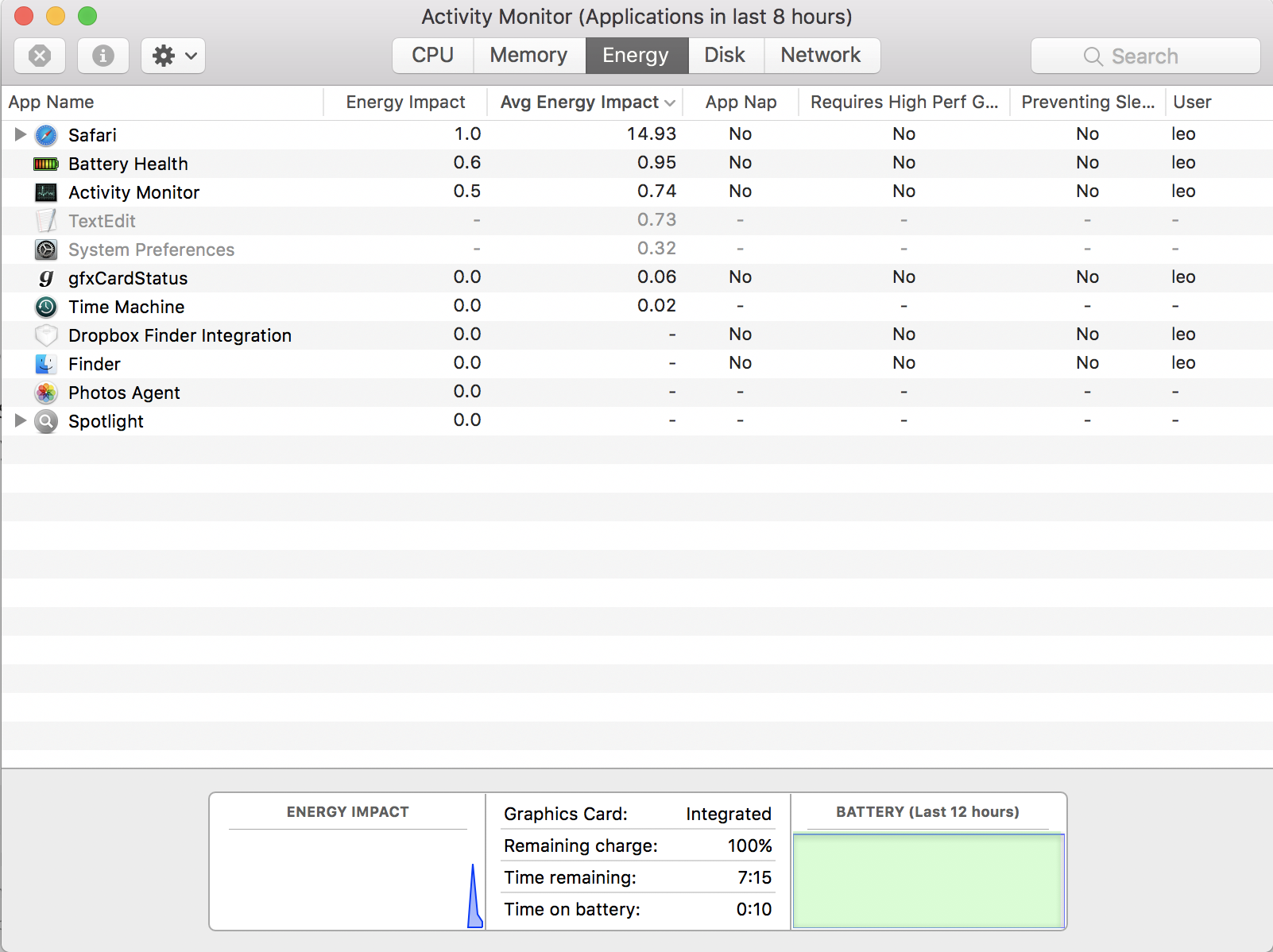Image resolution: width=1273 pixels, height=952 pixels.
Task: Switch to the CPU tab
Action: [433, 56]
